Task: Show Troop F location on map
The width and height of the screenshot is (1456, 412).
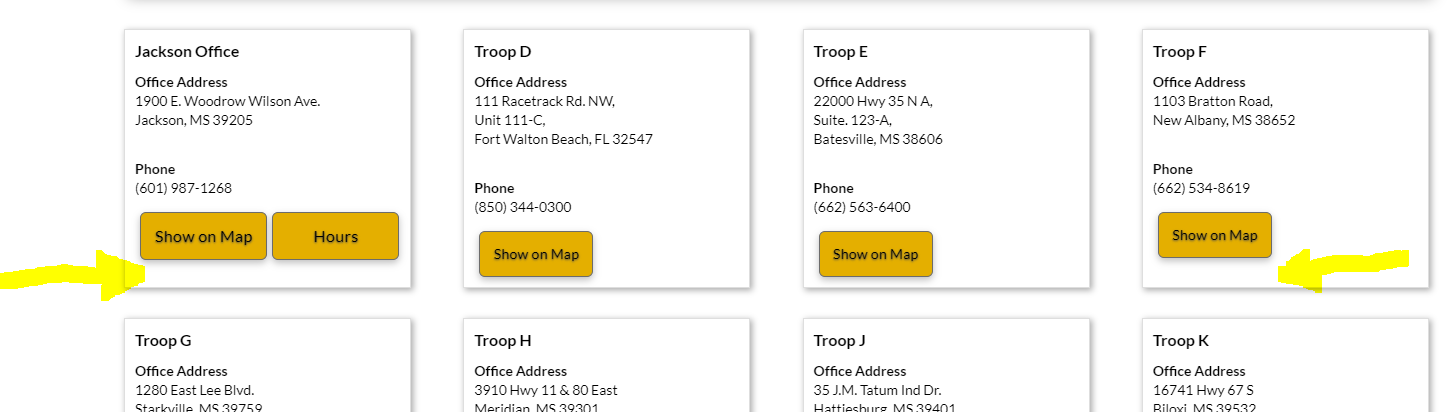Action: point(1214,235)
